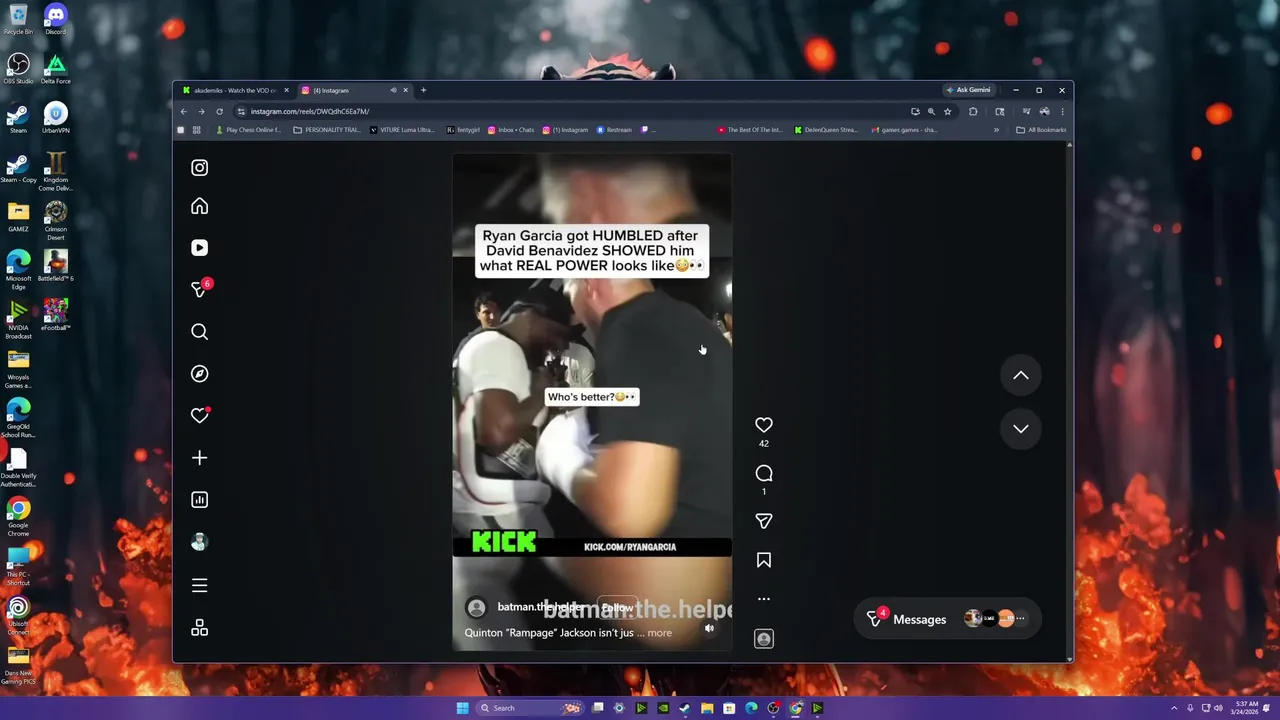
Task: Save the reel with bookmark icon
Action: coord(764,561)
